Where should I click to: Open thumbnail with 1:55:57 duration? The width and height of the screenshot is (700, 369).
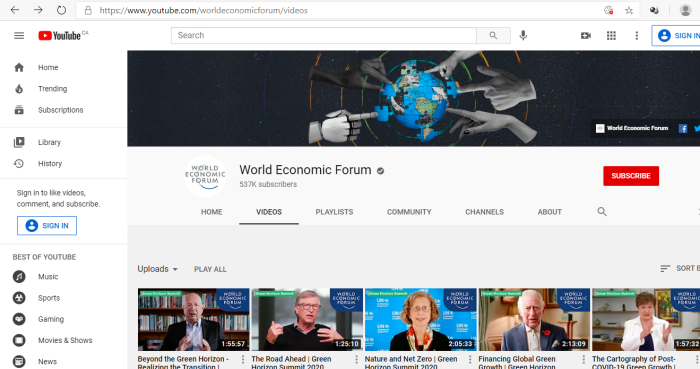click(193, 319)
